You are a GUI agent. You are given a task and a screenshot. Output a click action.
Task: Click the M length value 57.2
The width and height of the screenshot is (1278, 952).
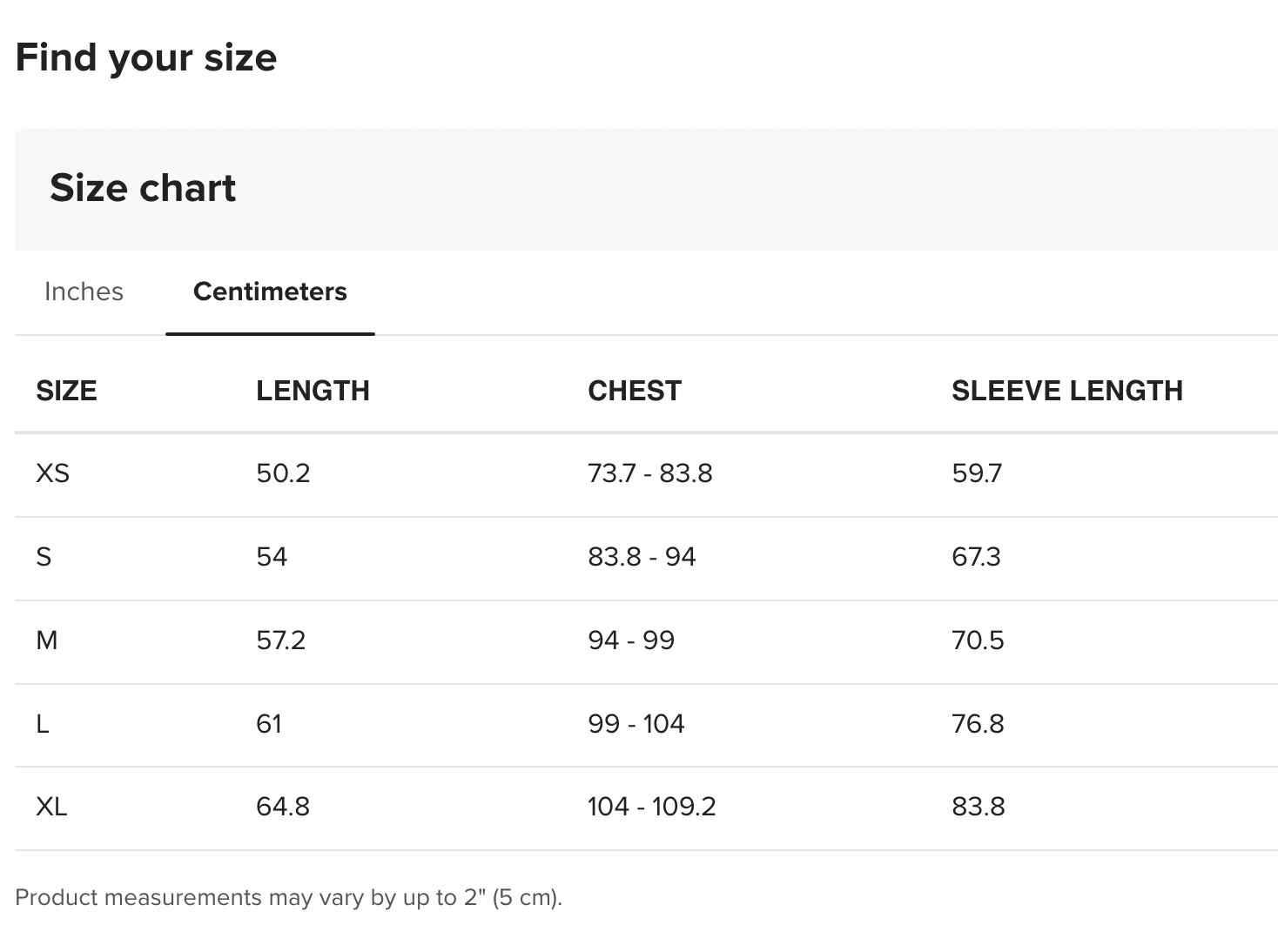click(280, 640)
